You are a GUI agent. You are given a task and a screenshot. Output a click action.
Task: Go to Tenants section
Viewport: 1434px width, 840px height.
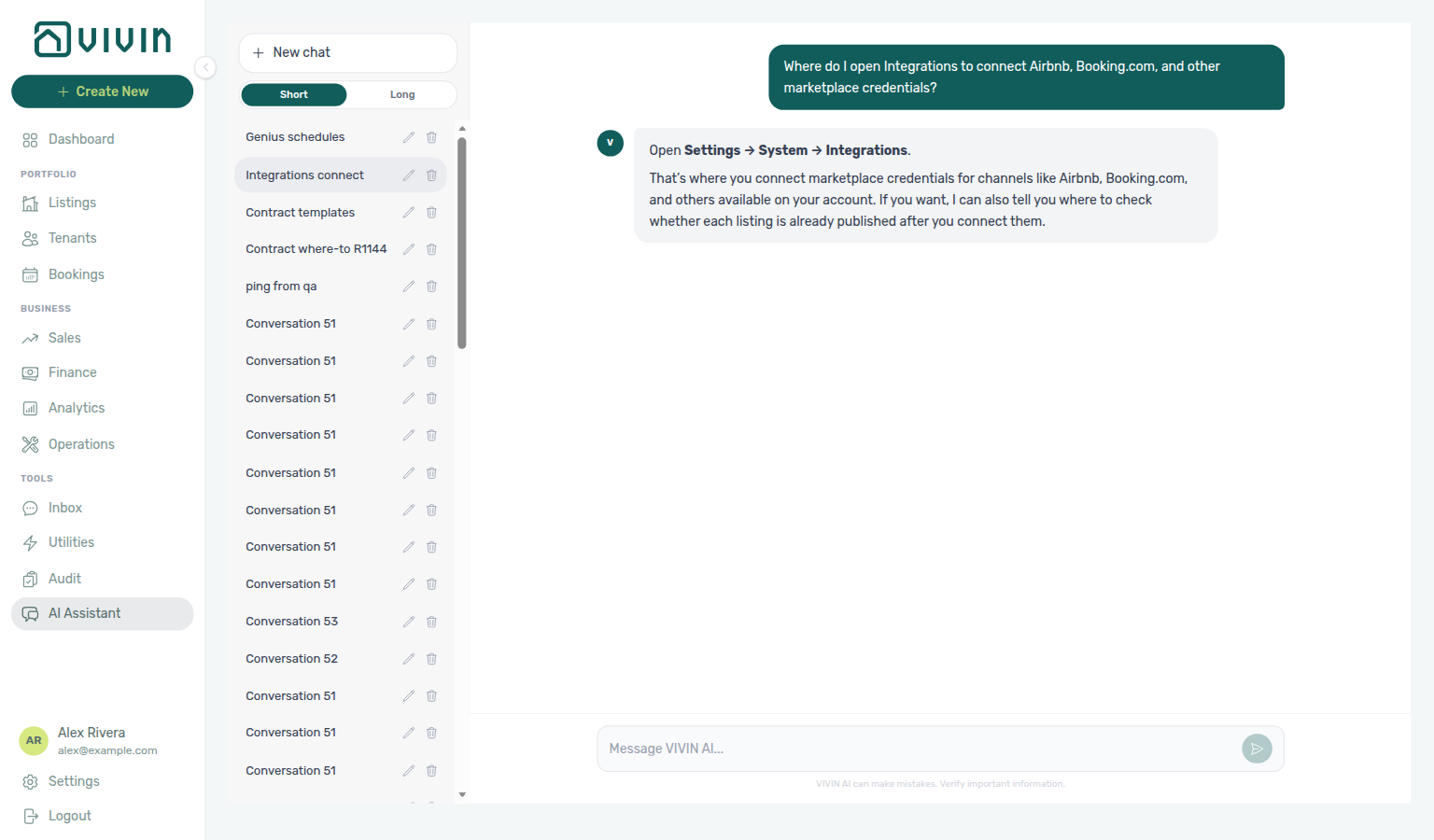pos(103,238)
